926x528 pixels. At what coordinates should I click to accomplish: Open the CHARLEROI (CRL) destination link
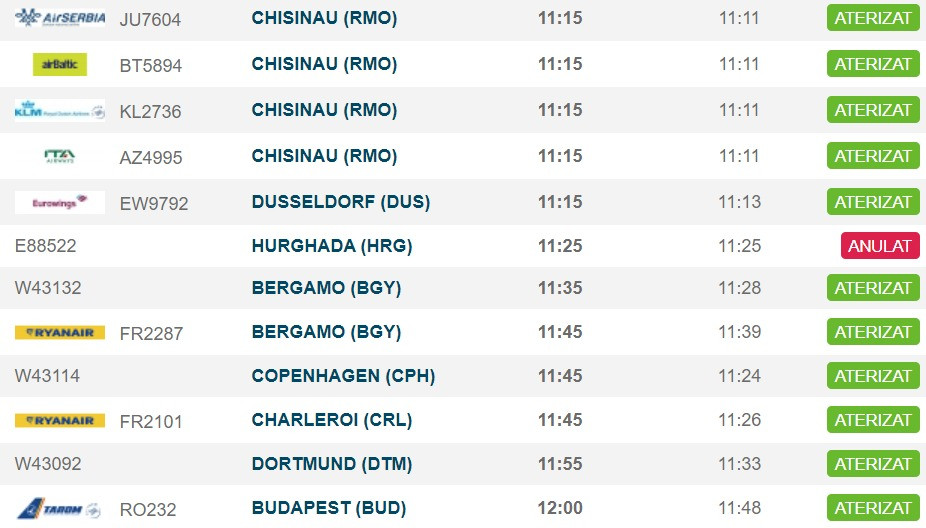[332, 420]
